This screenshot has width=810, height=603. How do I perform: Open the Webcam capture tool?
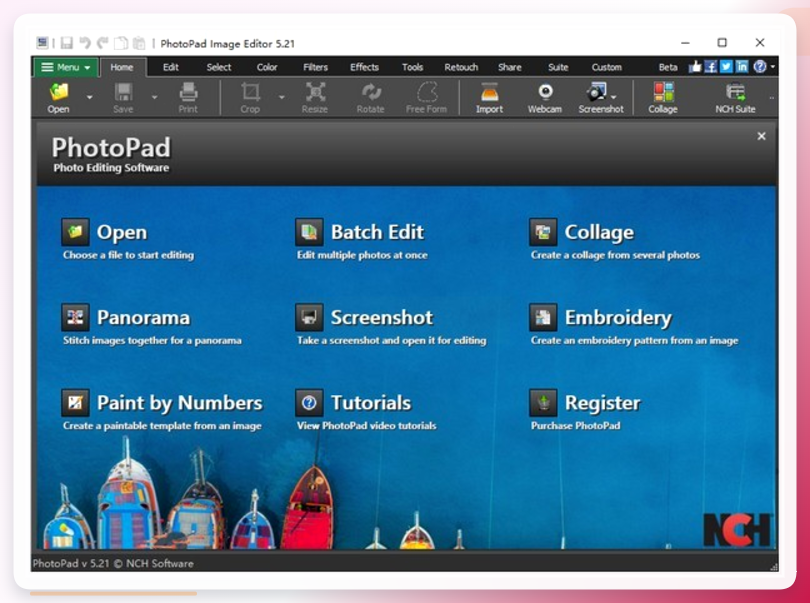[x=545, y=92]
